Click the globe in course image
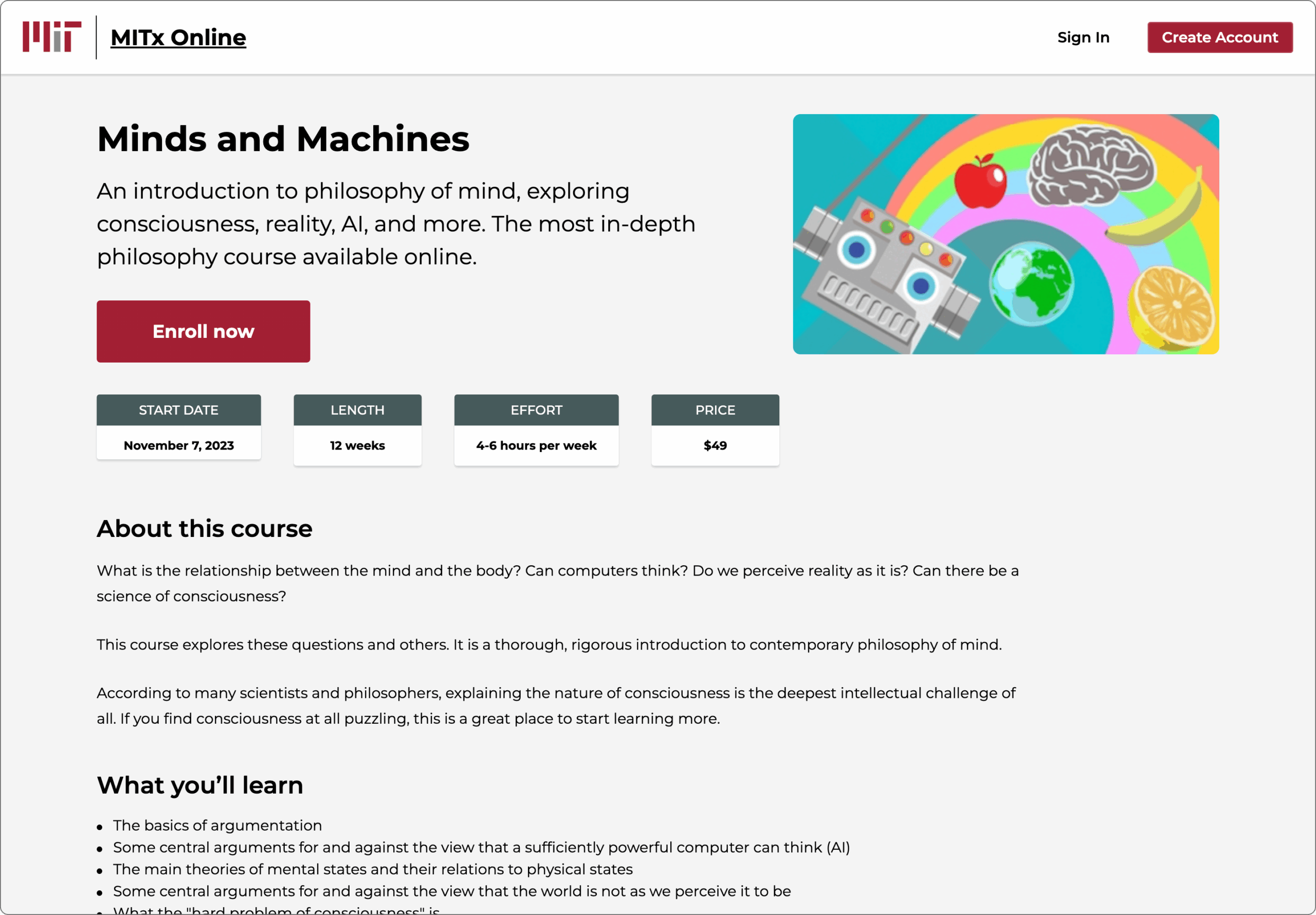The width and height of the screenshot is (1316, 915). point(1031,283)
